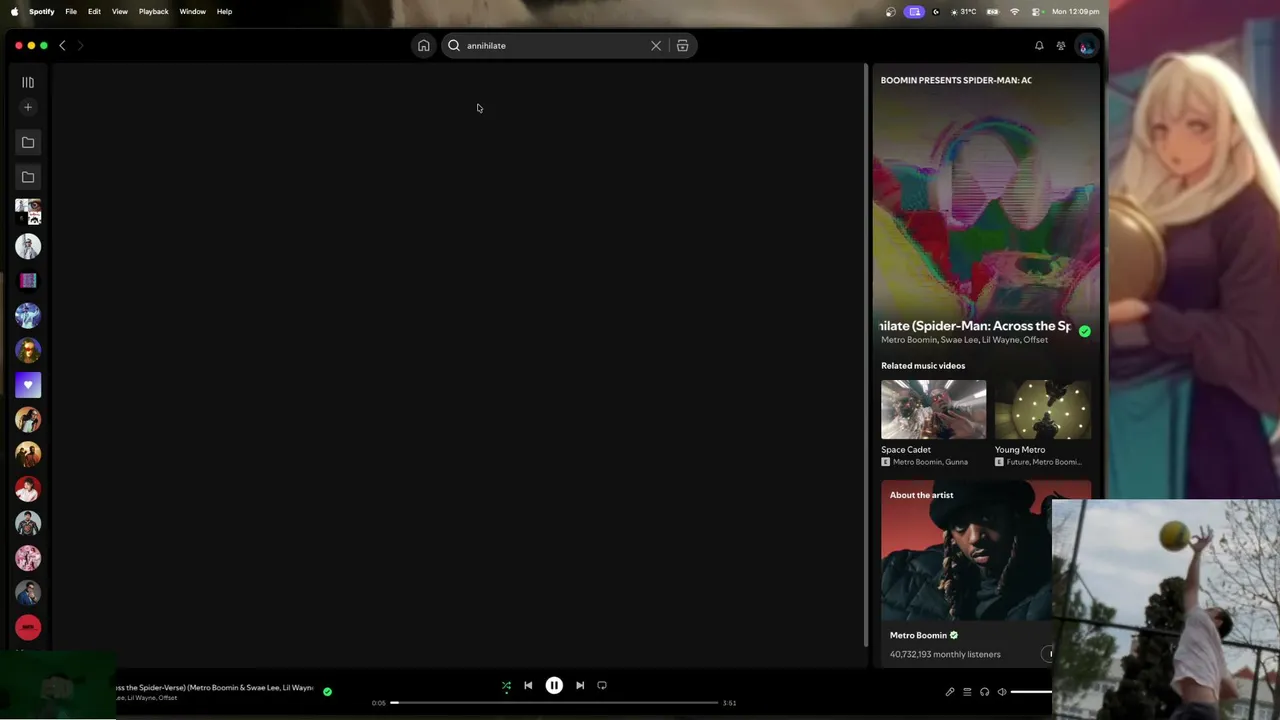The width and height of the screenshot is (1280, 720).
Task: Click artist names under Annihilate title in panel
Action: click(x=964, y=340)
